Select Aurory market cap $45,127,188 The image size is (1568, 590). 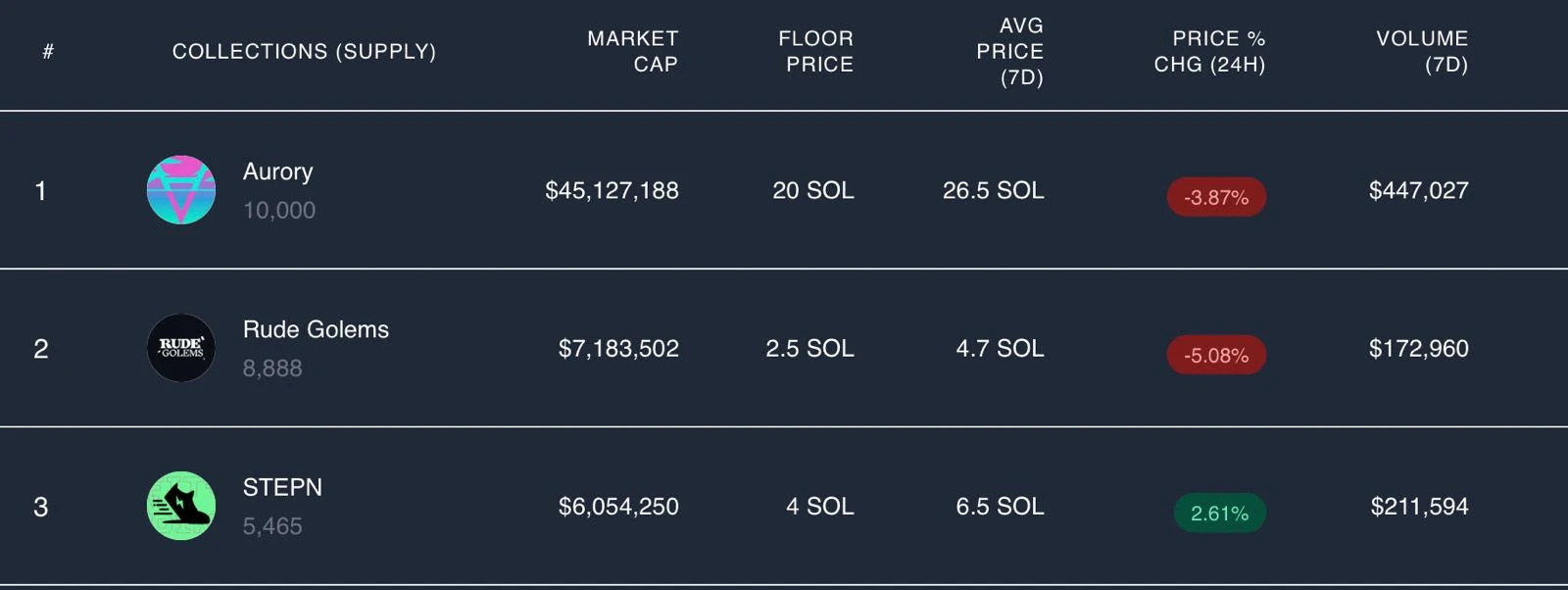tap(612, 190)
